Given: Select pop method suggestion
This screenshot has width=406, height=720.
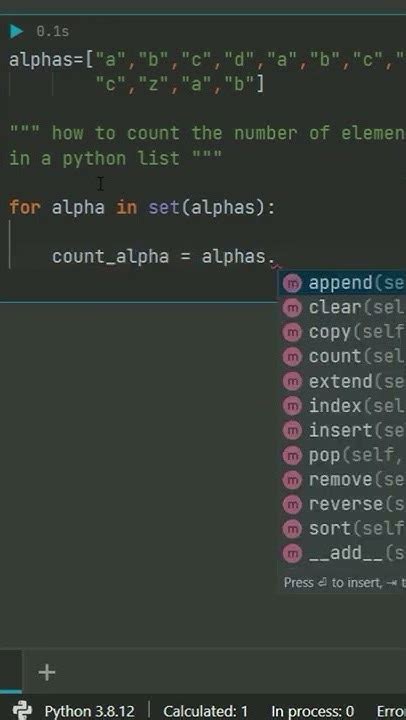Looking at the screenshot, I should point(342,456).
